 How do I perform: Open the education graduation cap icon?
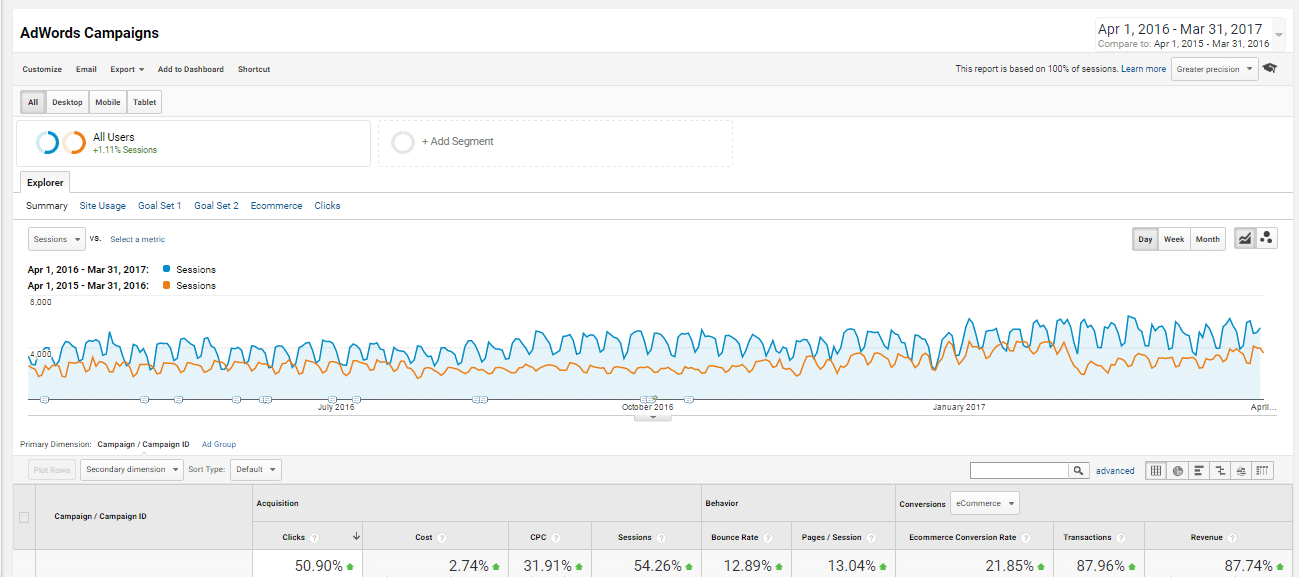1270,69
